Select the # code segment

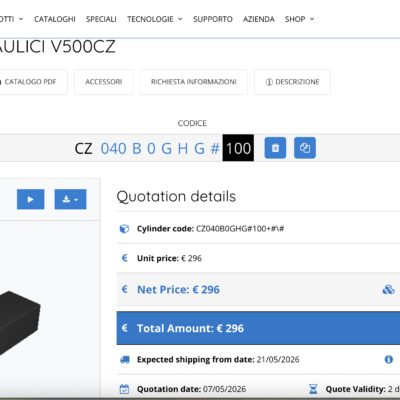click(215, 148)
